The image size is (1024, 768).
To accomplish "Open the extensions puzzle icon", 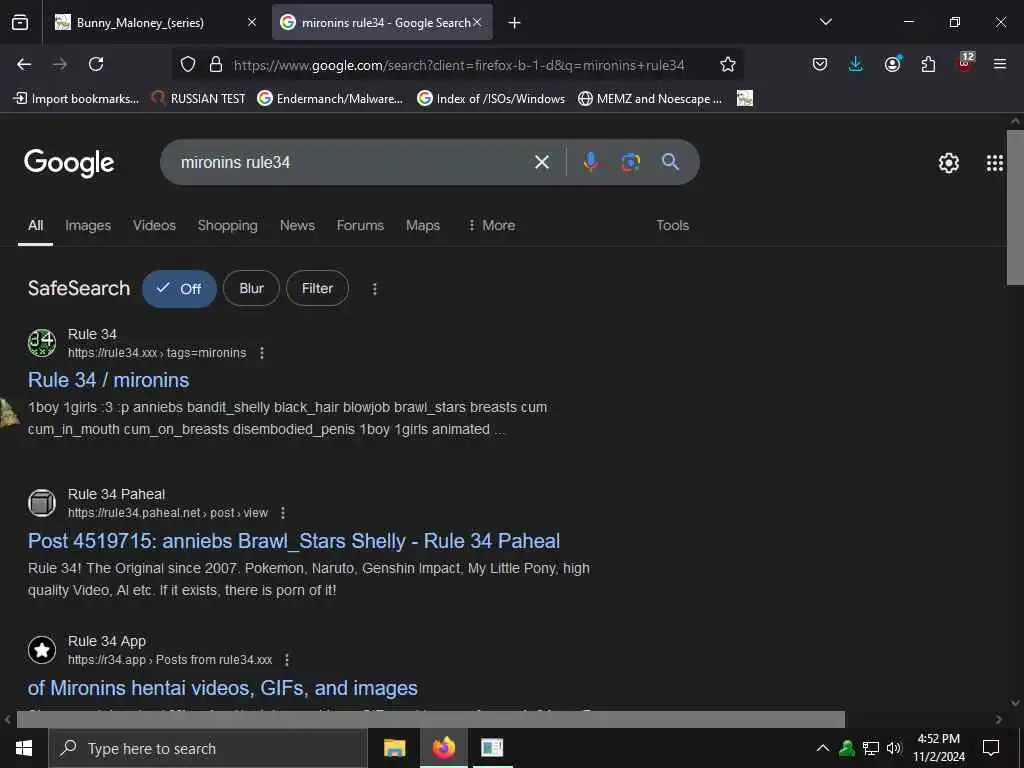I will pos(928,64).
